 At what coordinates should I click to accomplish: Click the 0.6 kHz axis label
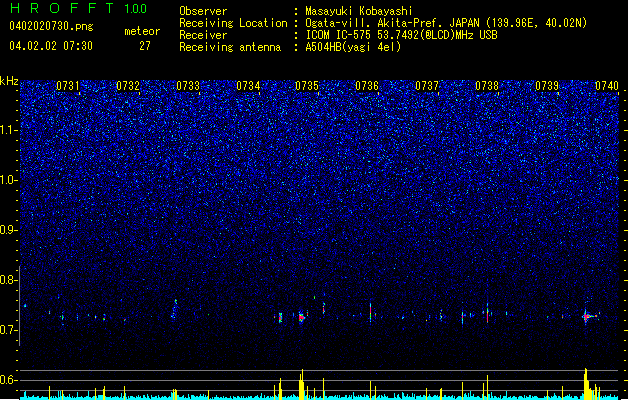tap(9, 380)
